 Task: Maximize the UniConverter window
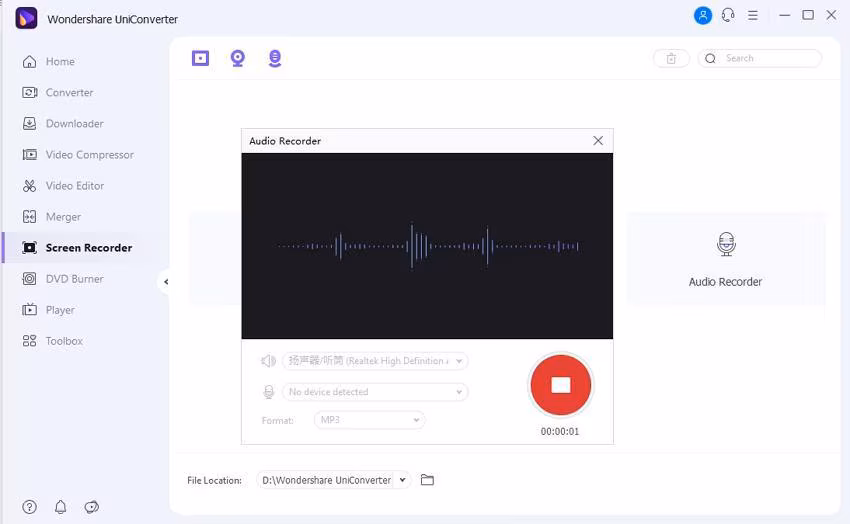808,15
